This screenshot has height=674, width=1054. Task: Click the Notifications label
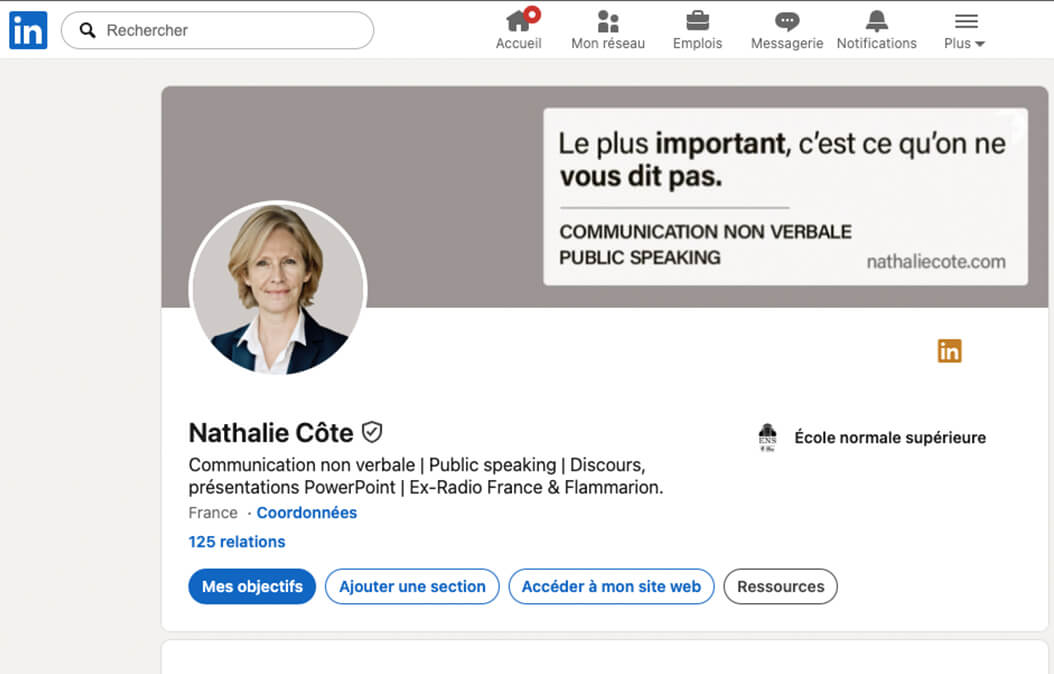(x=876, y=43)
